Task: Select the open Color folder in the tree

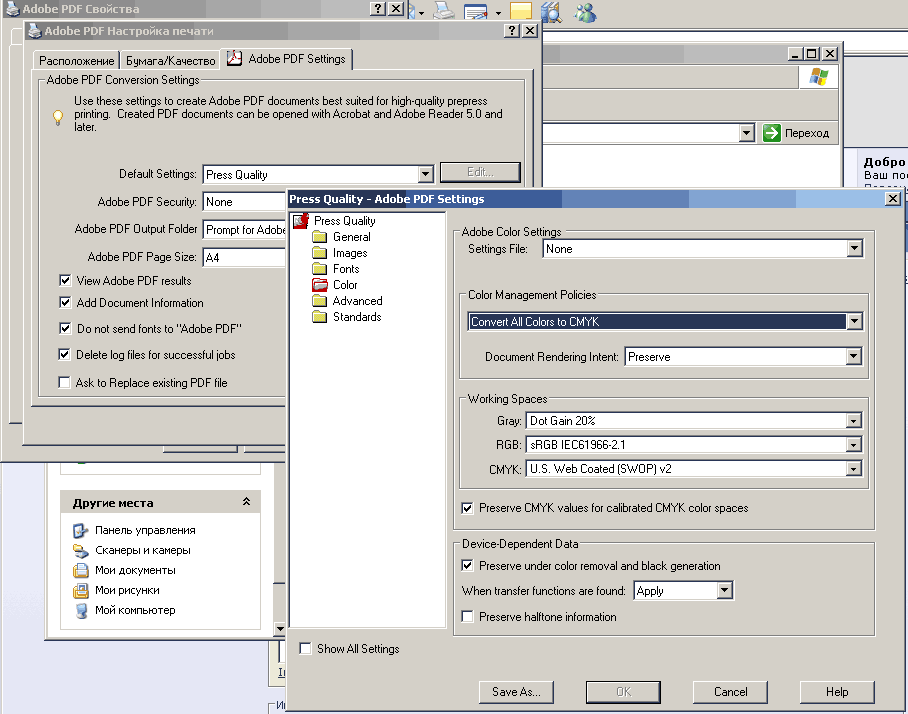Action: [320, 285]
